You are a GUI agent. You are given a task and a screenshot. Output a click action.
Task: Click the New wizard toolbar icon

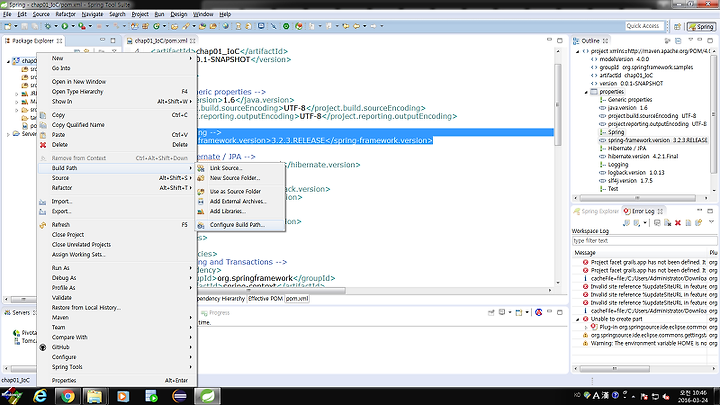[8, 26]
